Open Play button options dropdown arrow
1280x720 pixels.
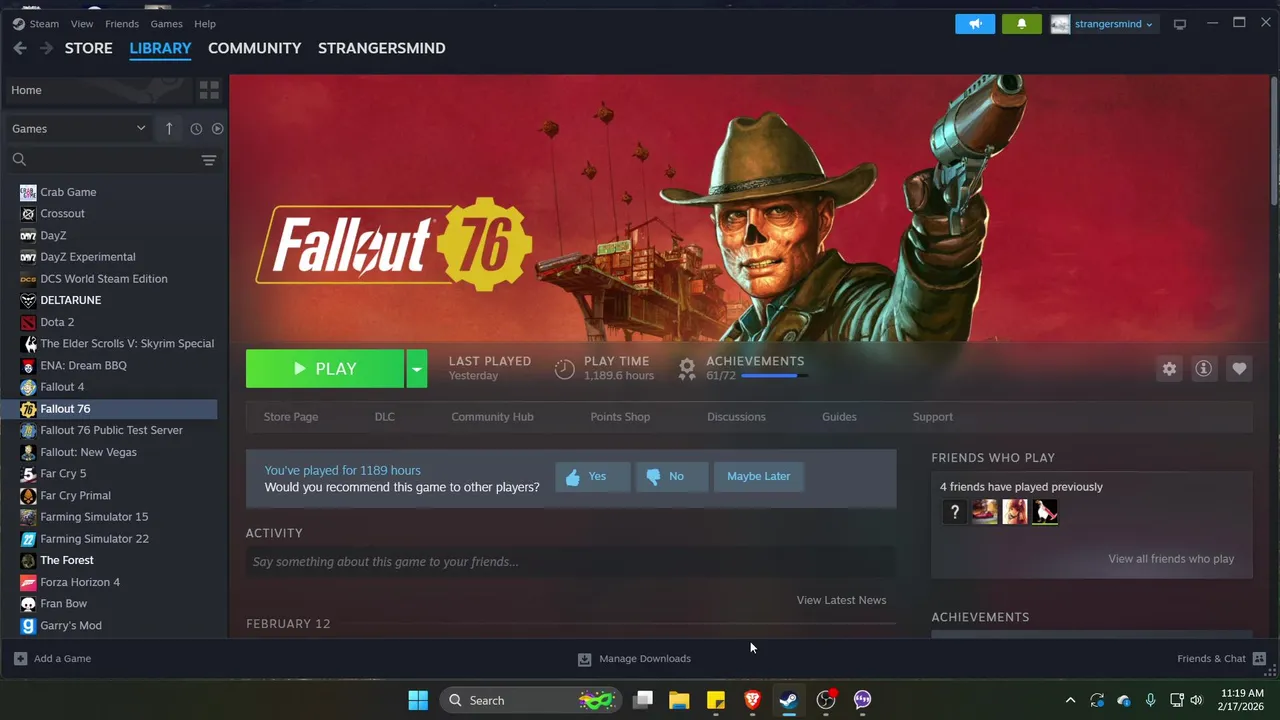click(417, 369)
